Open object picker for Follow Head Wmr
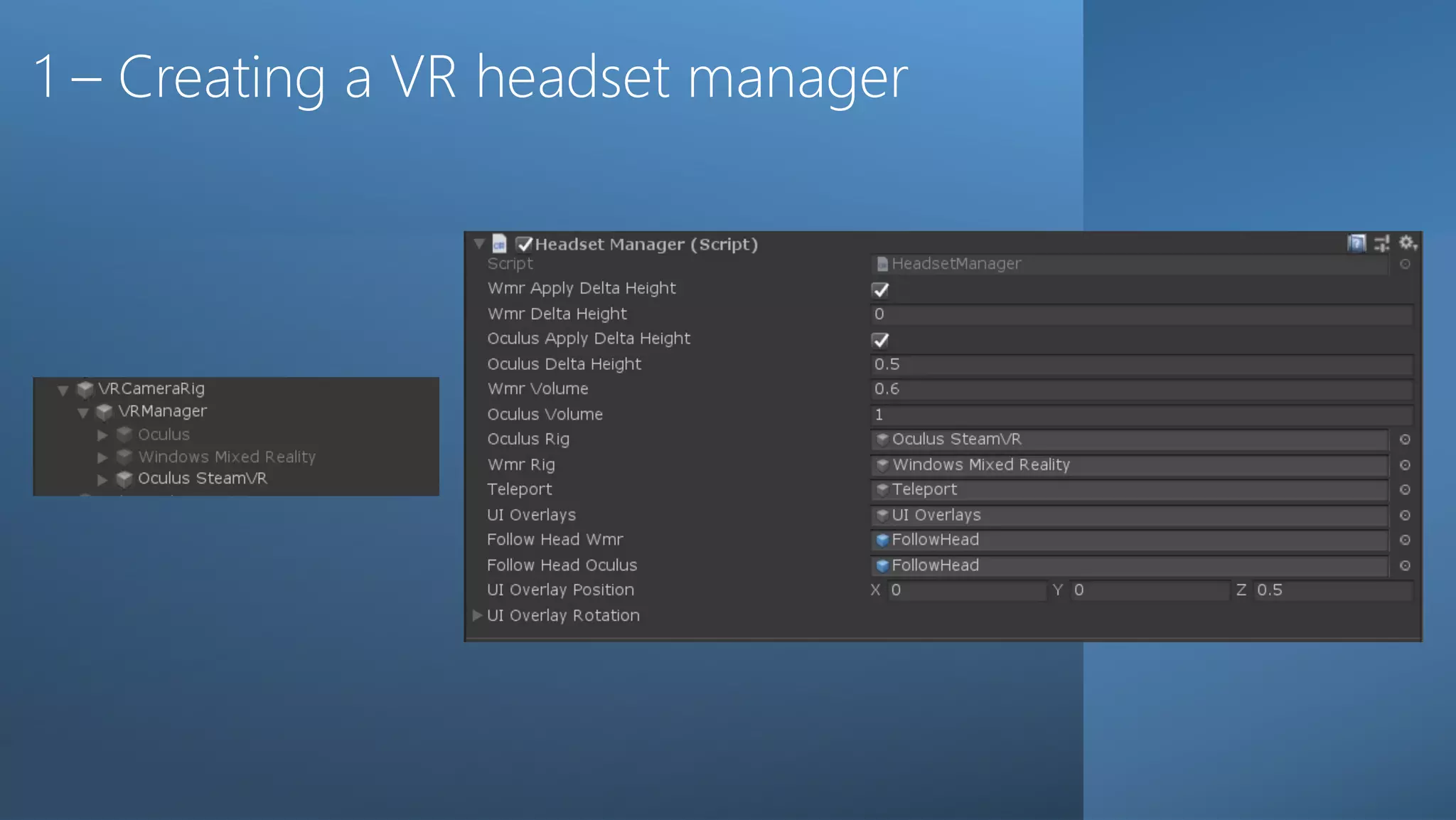This screenshot has height=820, width=1456. point(1405,541)
